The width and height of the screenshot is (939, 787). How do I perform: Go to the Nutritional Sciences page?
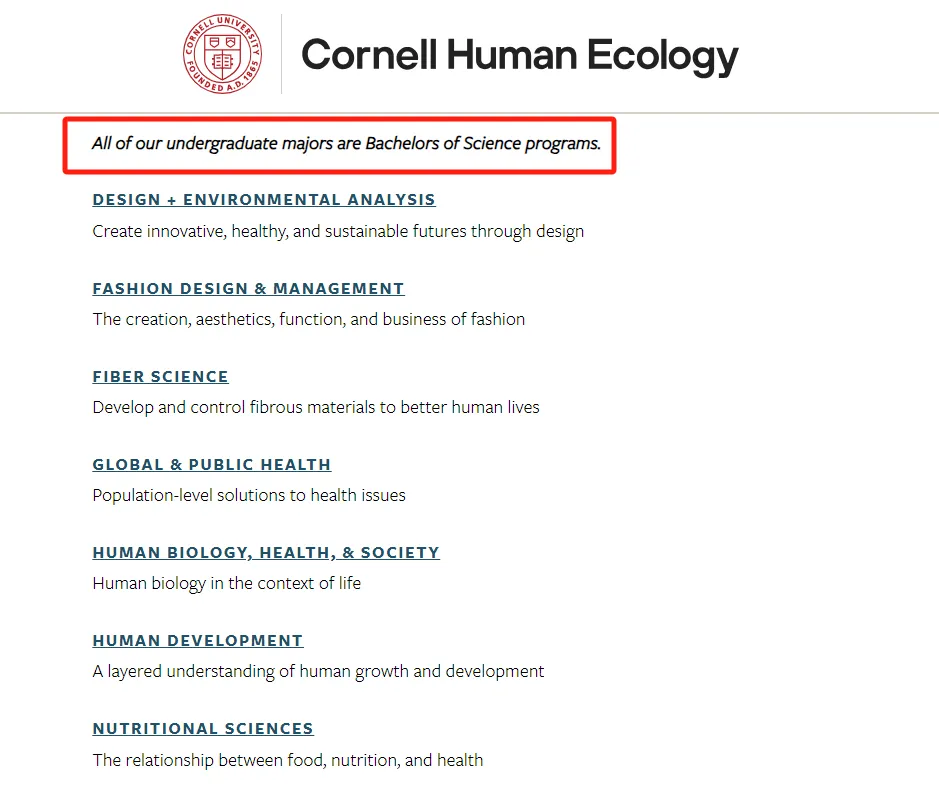point(203,728)
